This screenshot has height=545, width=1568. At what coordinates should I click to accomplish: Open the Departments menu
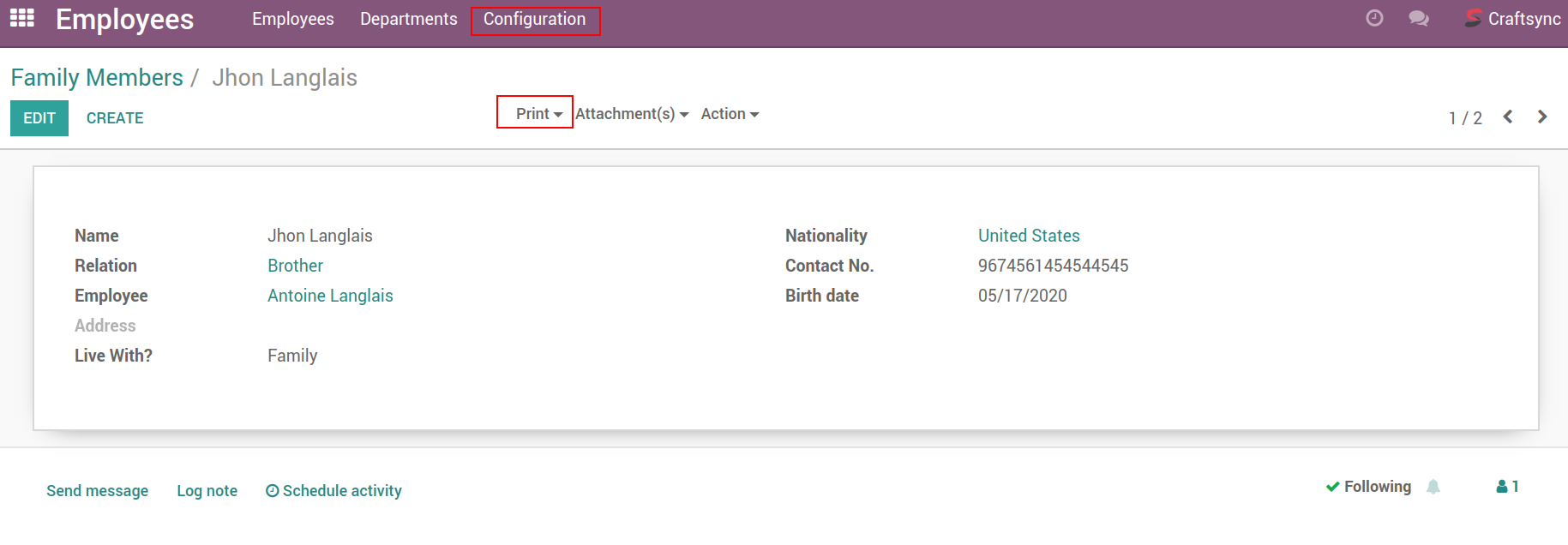[408, 19]
